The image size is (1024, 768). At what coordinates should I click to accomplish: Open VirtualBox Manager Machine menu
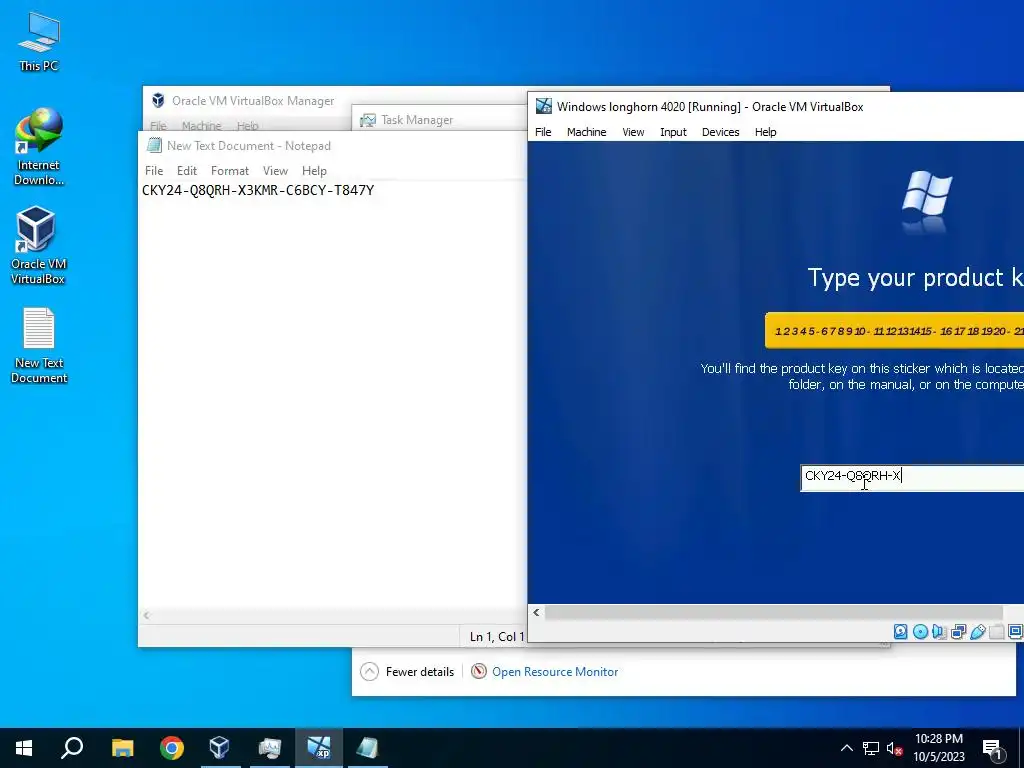(201, 125)
